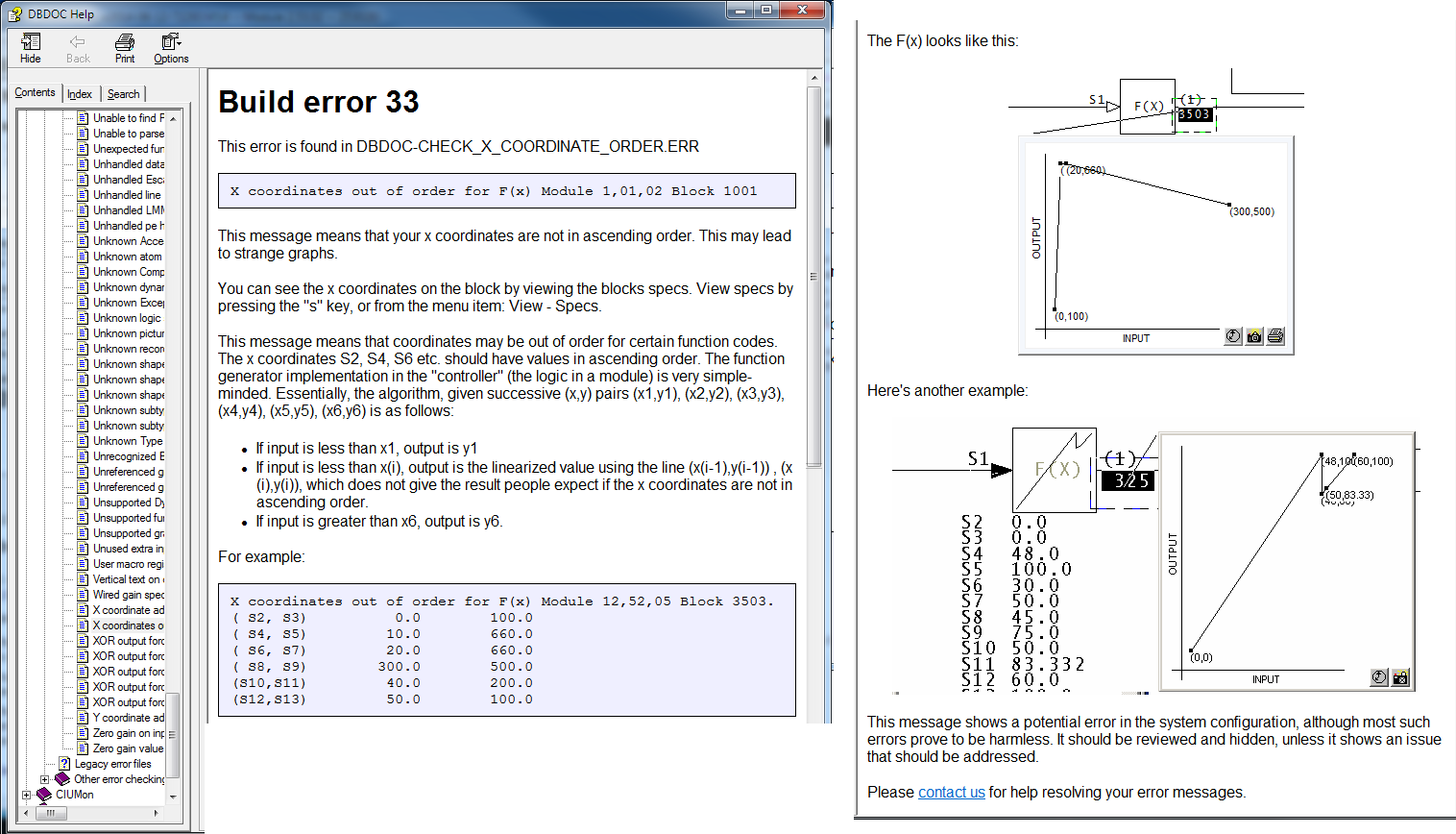
Task: Click tree scrollbar down arrow
Action: (173, 797)
